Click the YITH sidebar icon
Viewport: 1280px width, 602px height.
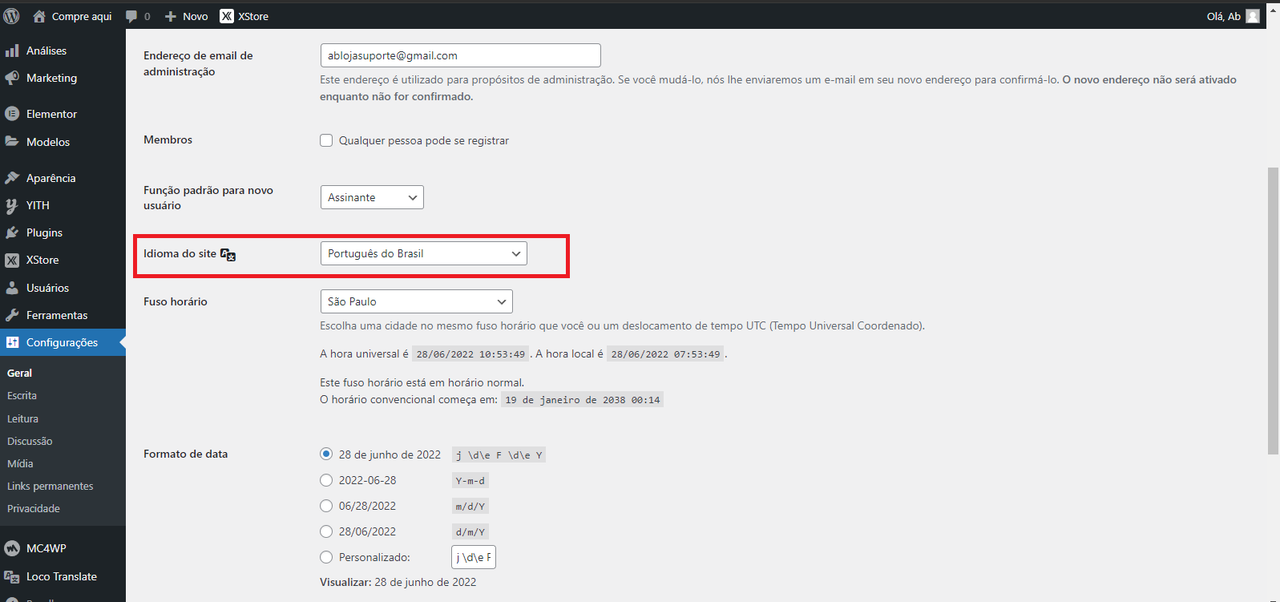click(x=12, y=205)
